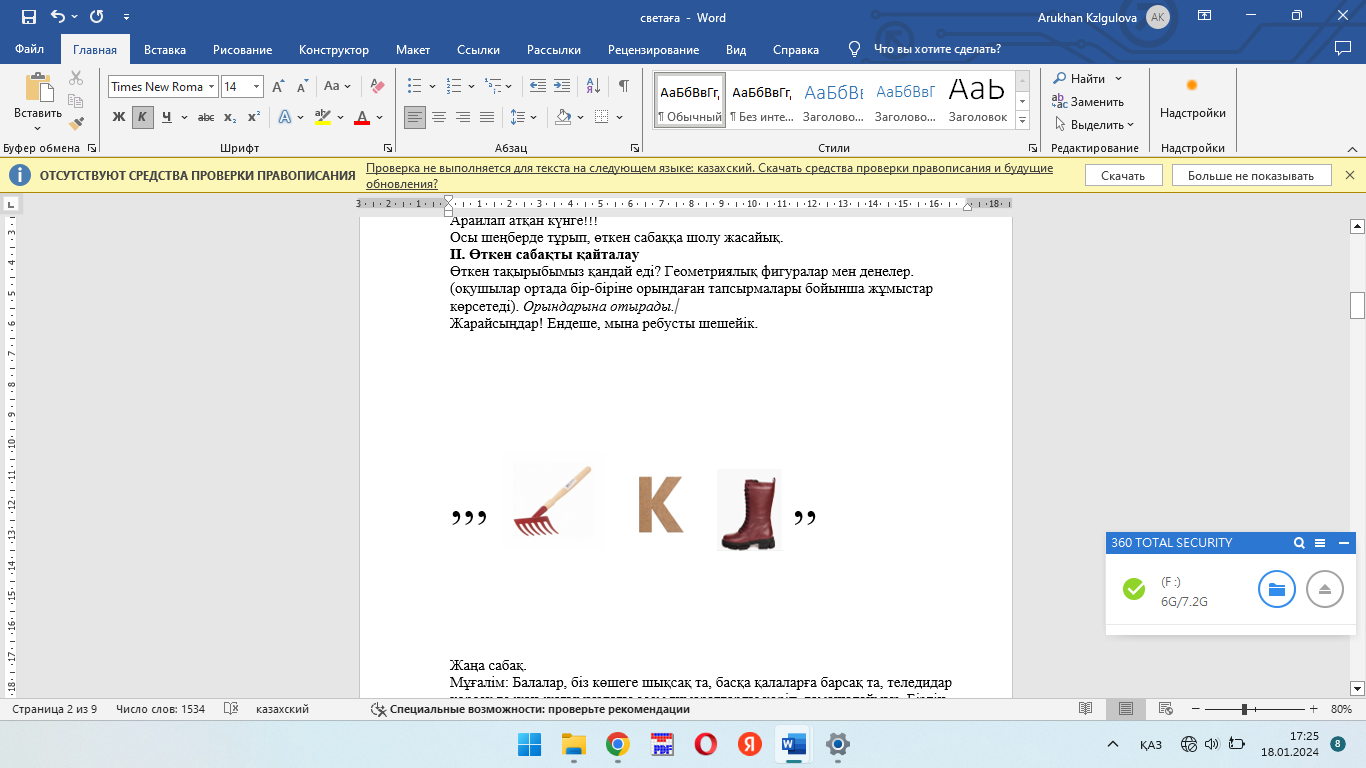This screenshot has width=1366, height=768.
Task: Click the Undo arrow icon
Action: click(x=58, y=17)
